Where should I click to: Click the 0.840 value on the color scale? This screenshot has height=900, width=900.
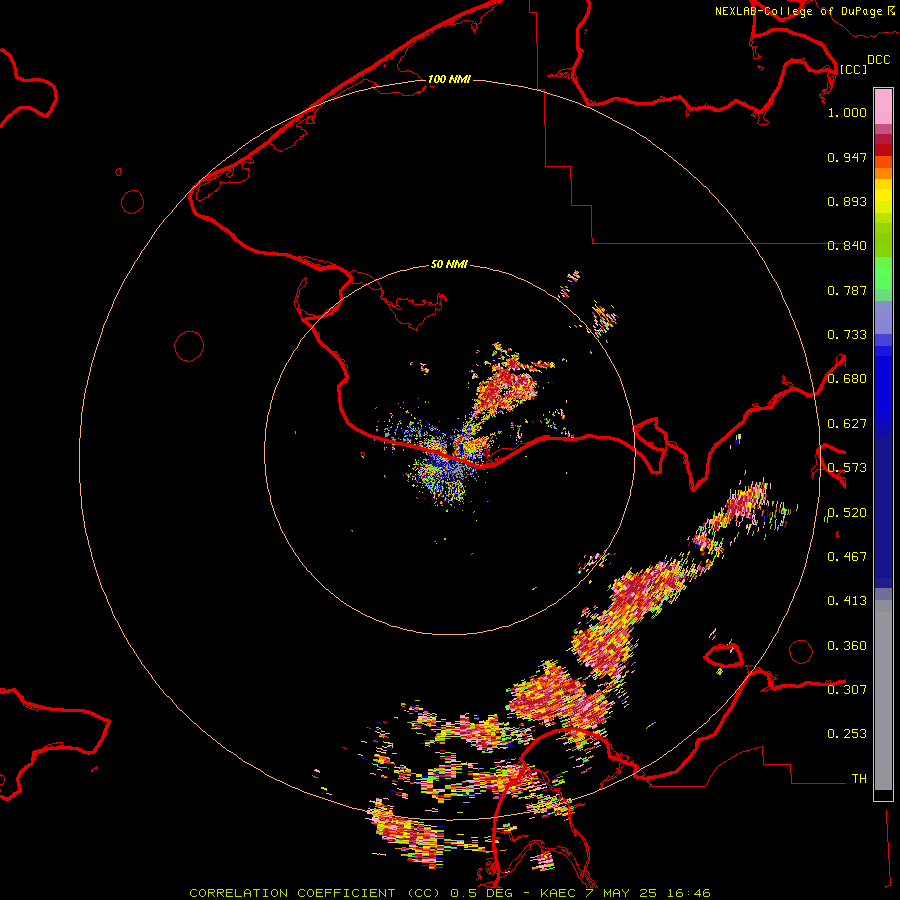coord(847,246)
